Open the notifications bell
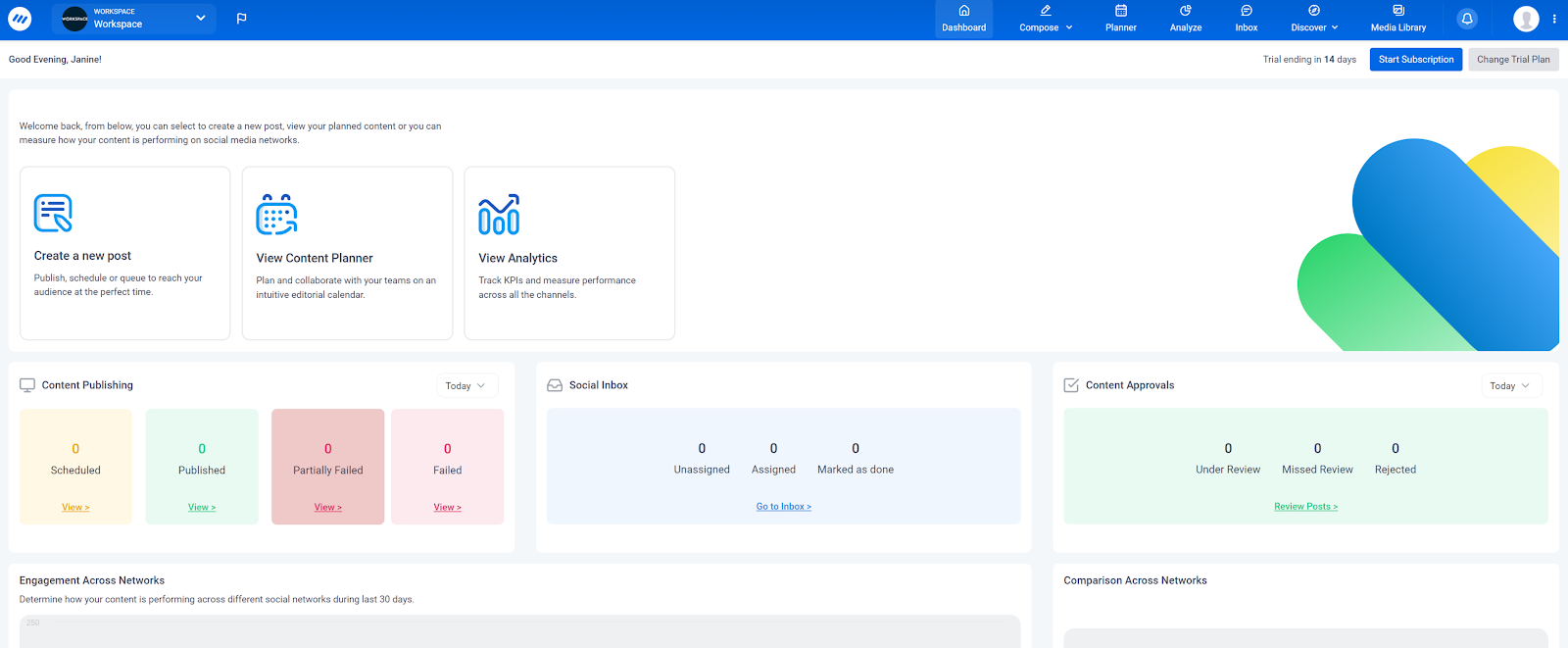Image resolution: width=1568 pixels, height=648 pixels. tap(1467, 19)
